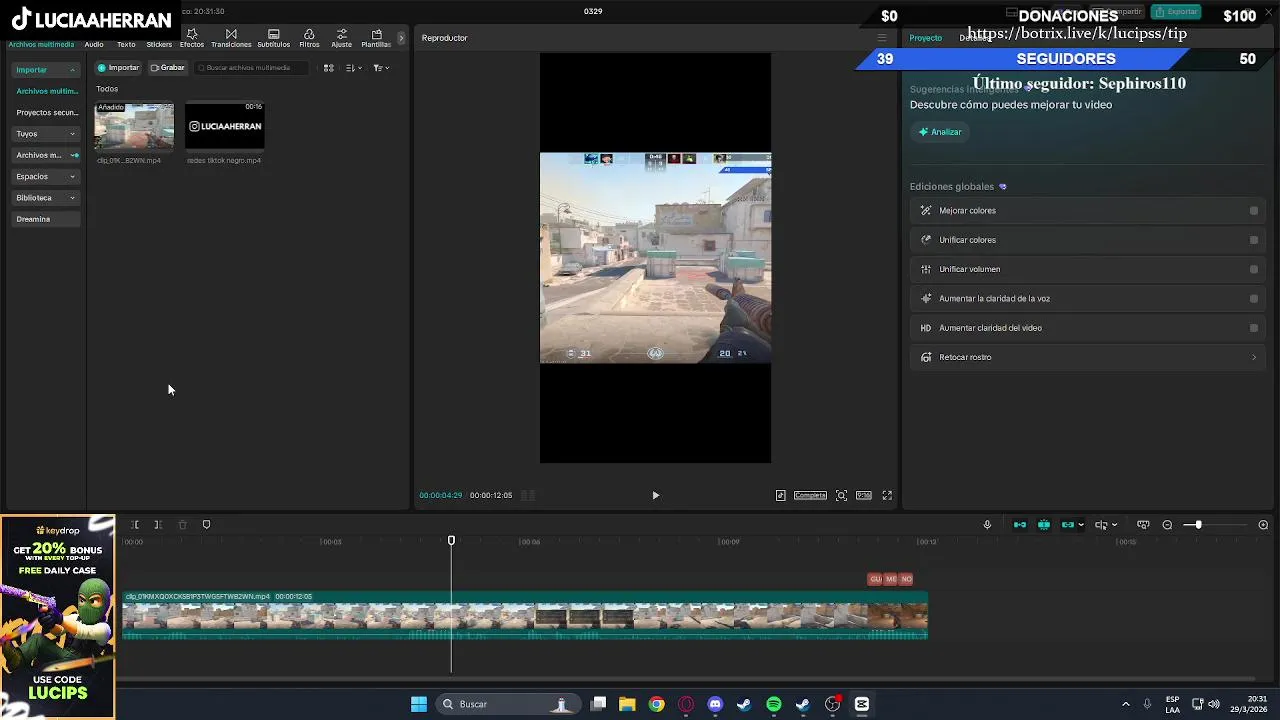Image resolution: width=1280 pixels, height=720 pixels.
Task: Click the split-left trim icon in timeline toolbar
Action: pyautogui.click(x=134, y=525)
